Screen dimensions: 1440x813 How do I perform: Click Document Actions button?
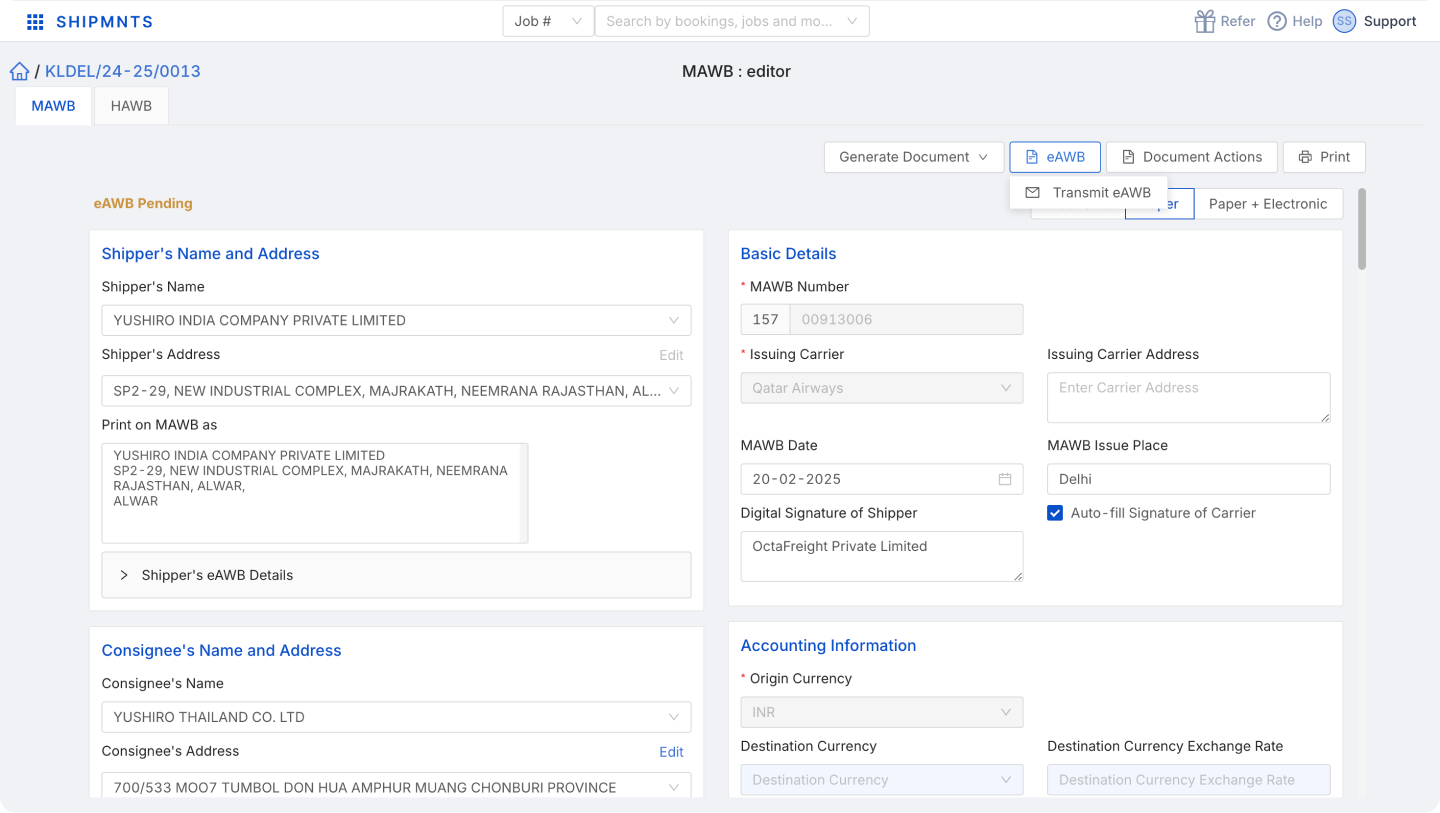pos(1192,157)
